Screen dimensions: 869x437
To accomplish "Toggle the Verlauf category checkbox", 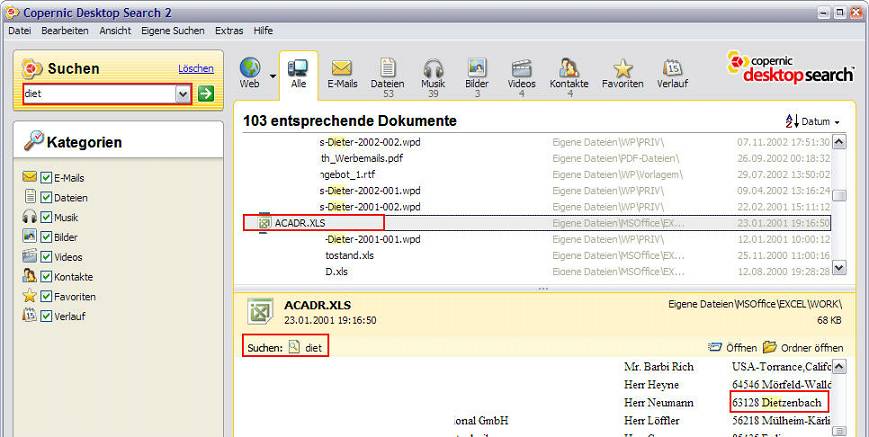I will 46,316.
